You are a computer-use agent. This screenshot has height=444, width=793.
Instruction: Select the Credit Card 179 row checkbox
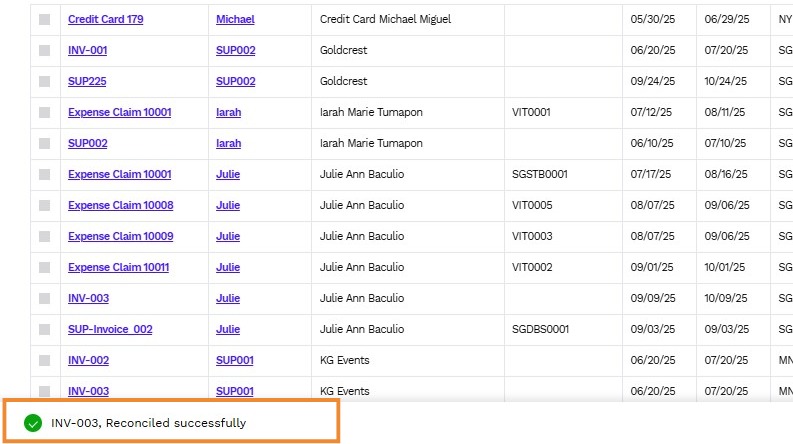tap(45, 19)
